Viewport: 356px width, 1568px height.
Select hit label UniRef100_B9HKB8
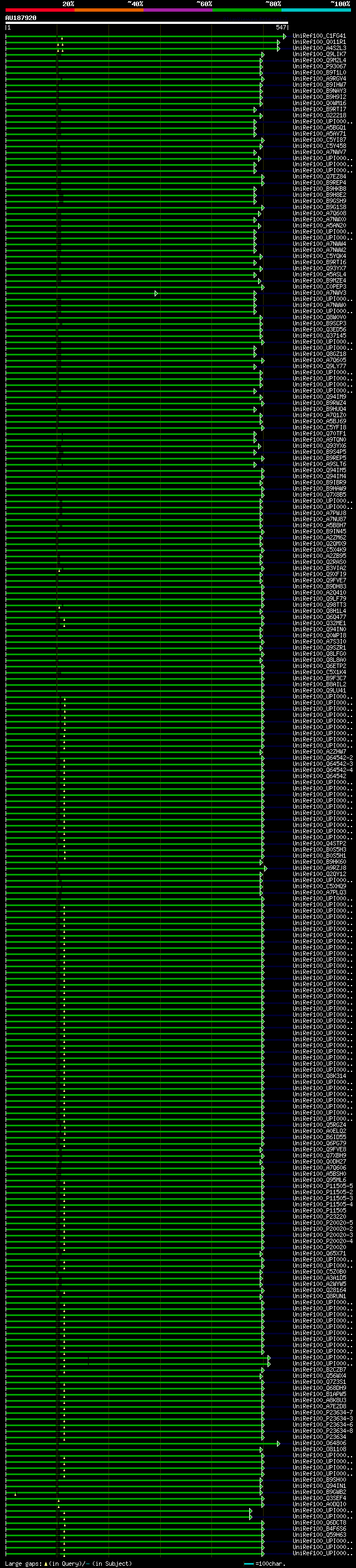click(319, 189)
